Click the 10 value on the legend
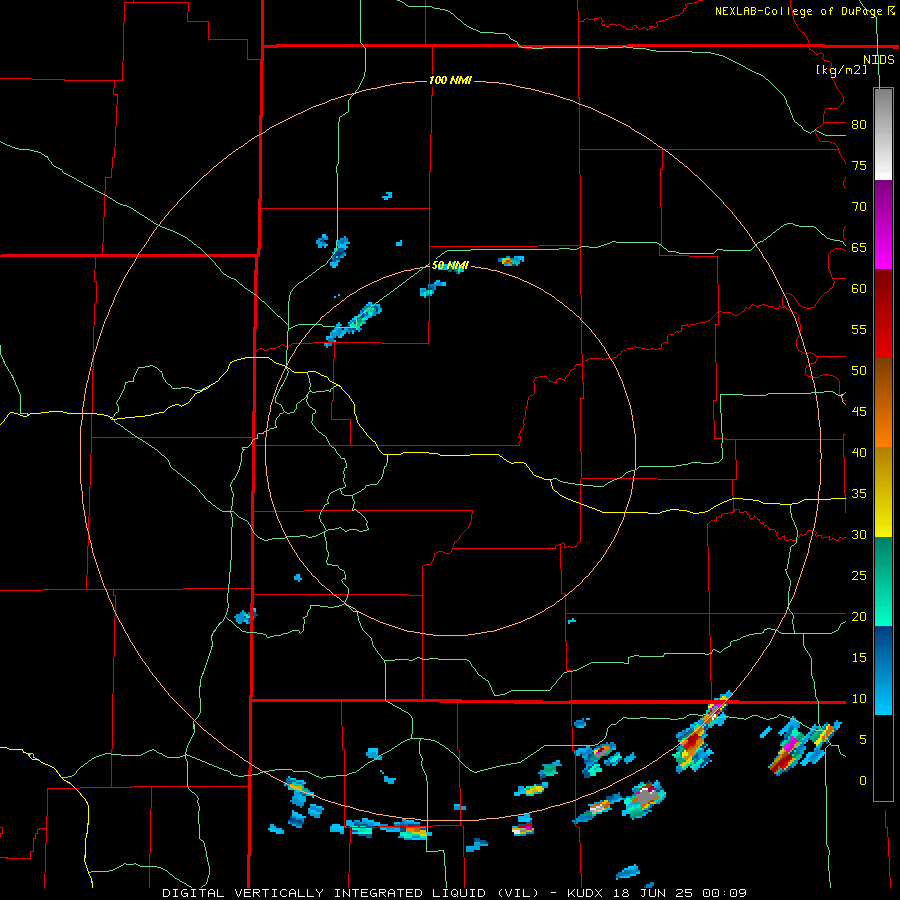 [859, 699]
